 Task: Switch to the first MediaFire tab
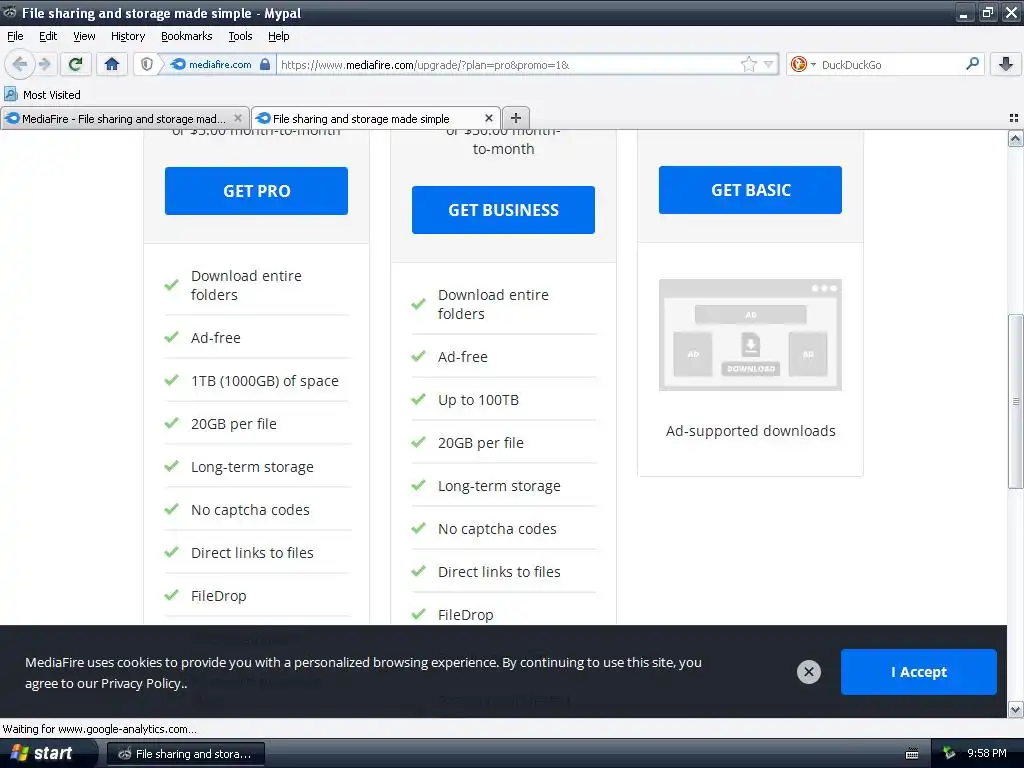[x=124, y=118]
